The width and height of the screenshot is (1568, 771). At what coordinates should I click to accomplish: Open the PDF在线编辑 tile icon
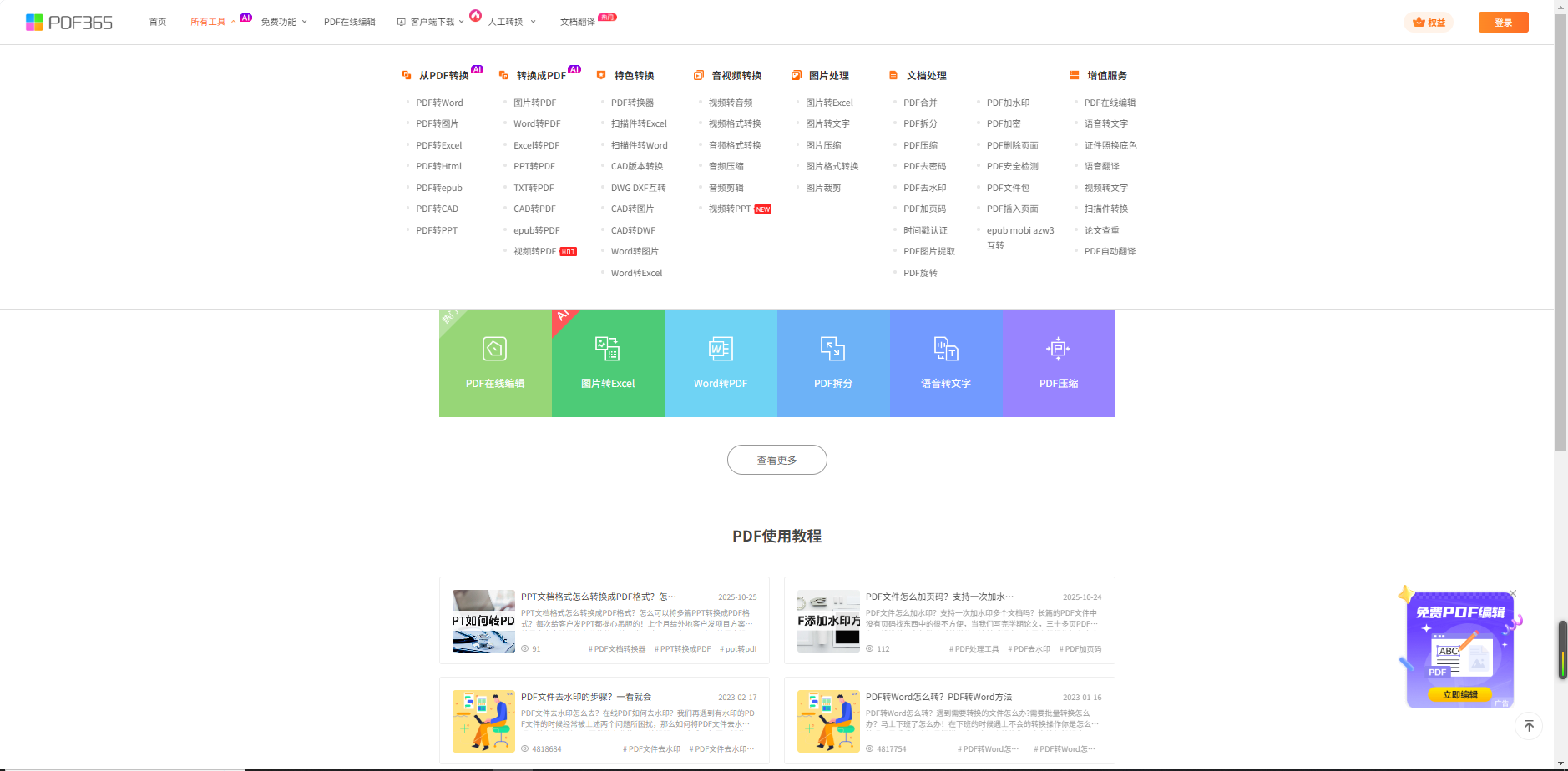tap(494, 349)
